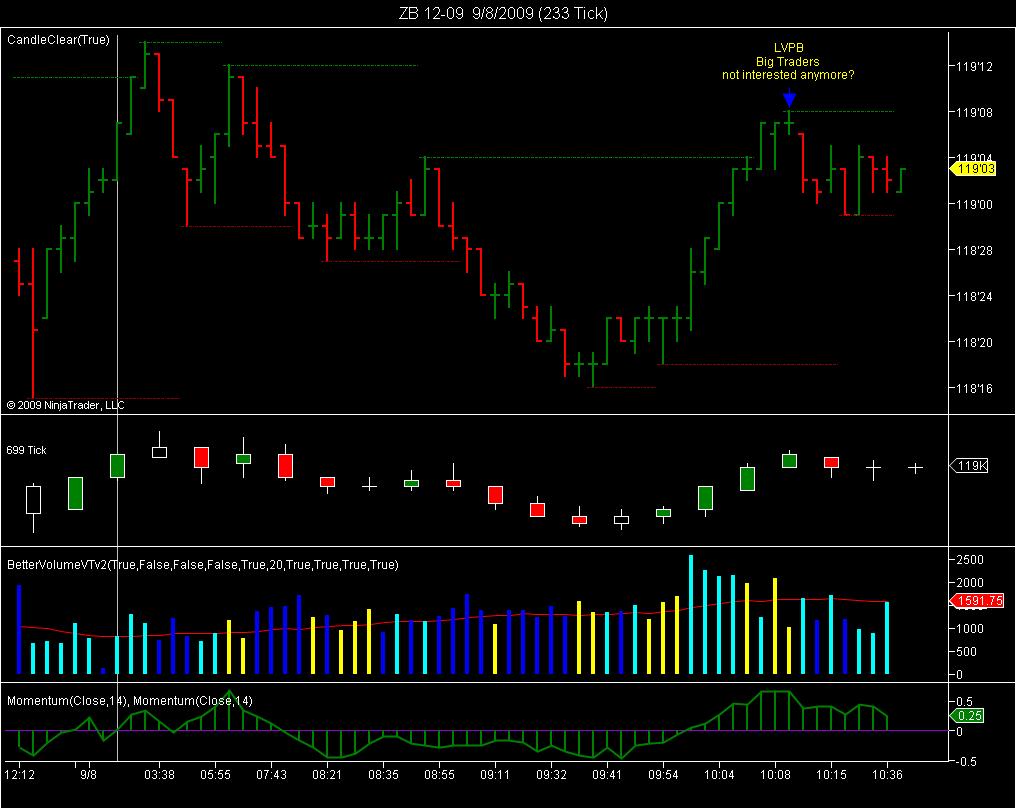Click the 9/8 date label on time axis
Screen dimensions: 1016x809
88,775
